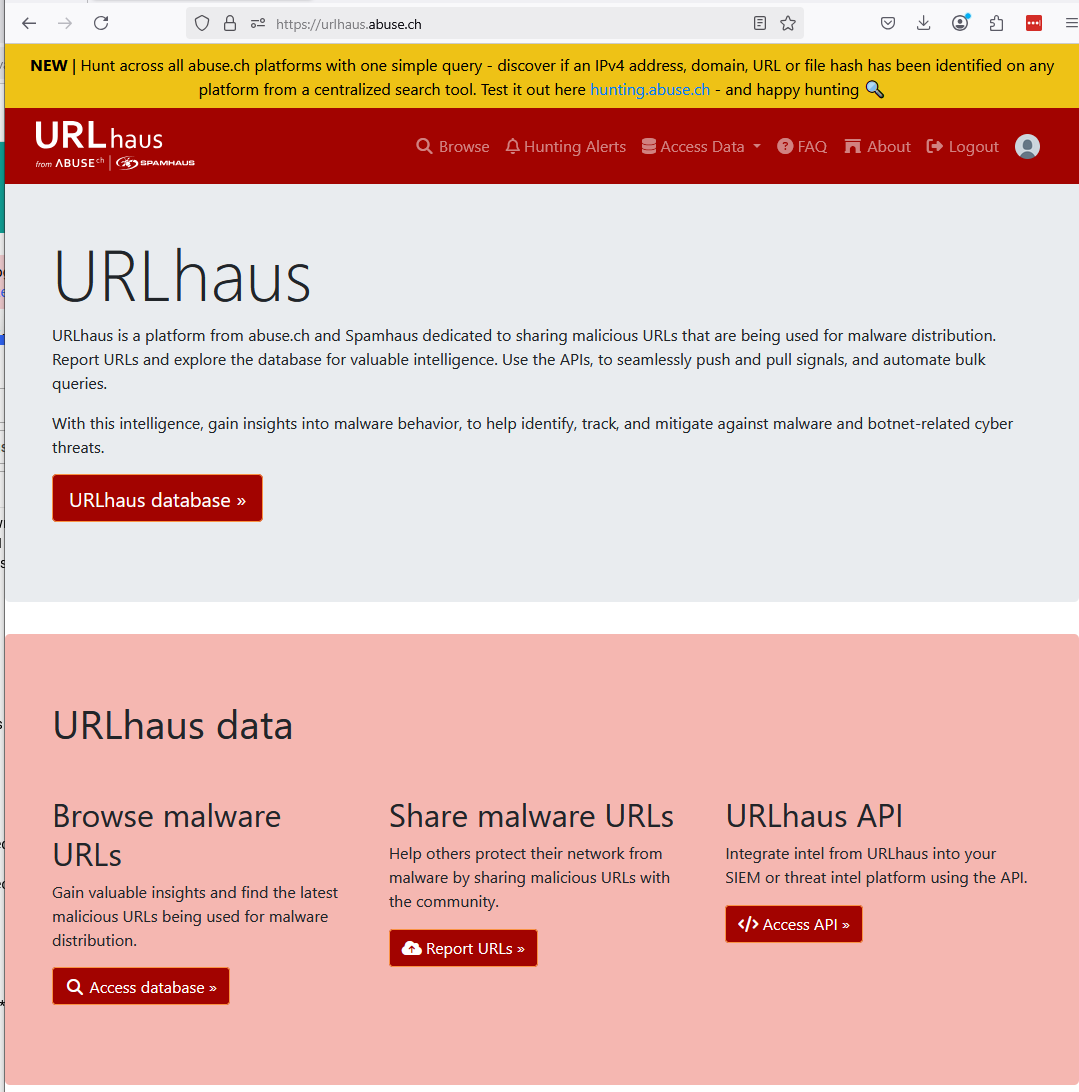Open the tracking protection shield icon
1079x1092 pixels.
coord(202,24)
